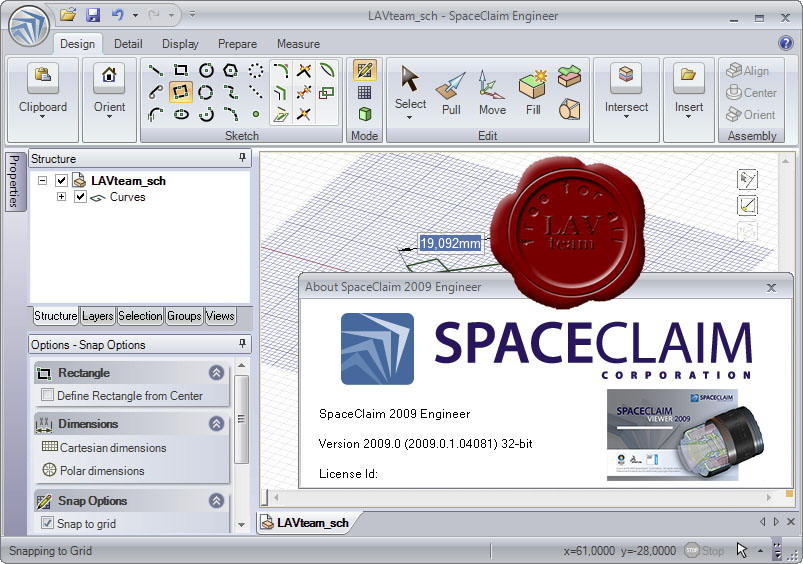Switch to Section Mode grid icon
803x564 pixels.
[x=365, y=93]
